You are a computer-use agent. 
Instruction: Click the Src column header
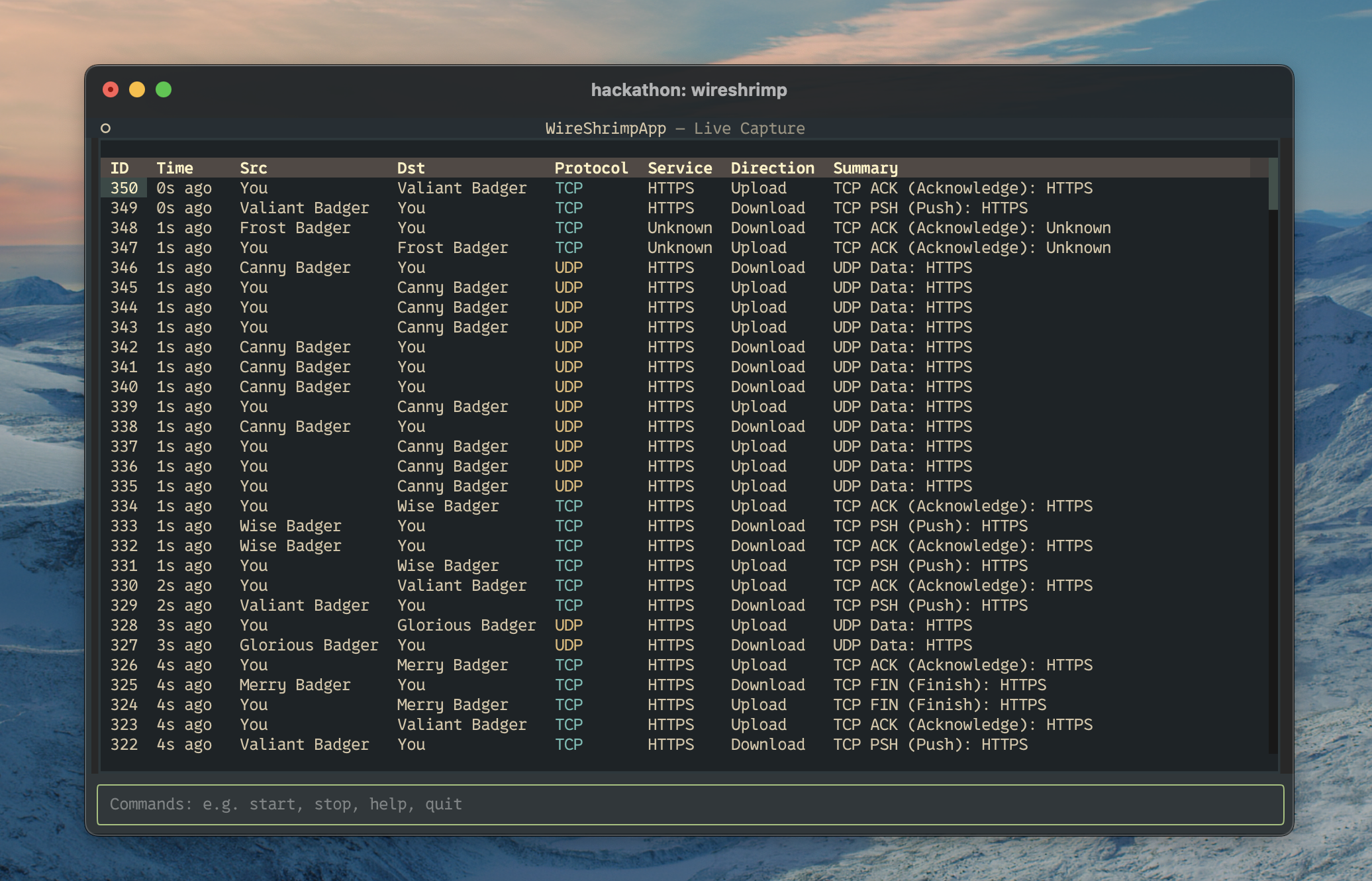[x=254, y=168]
